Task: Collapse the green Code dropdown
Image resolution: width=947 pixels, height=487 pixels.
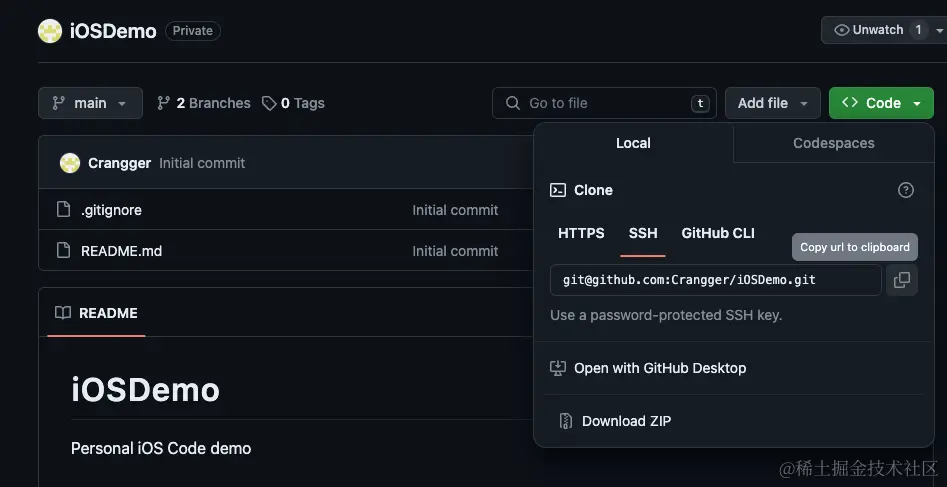Action: pos(881,103)
